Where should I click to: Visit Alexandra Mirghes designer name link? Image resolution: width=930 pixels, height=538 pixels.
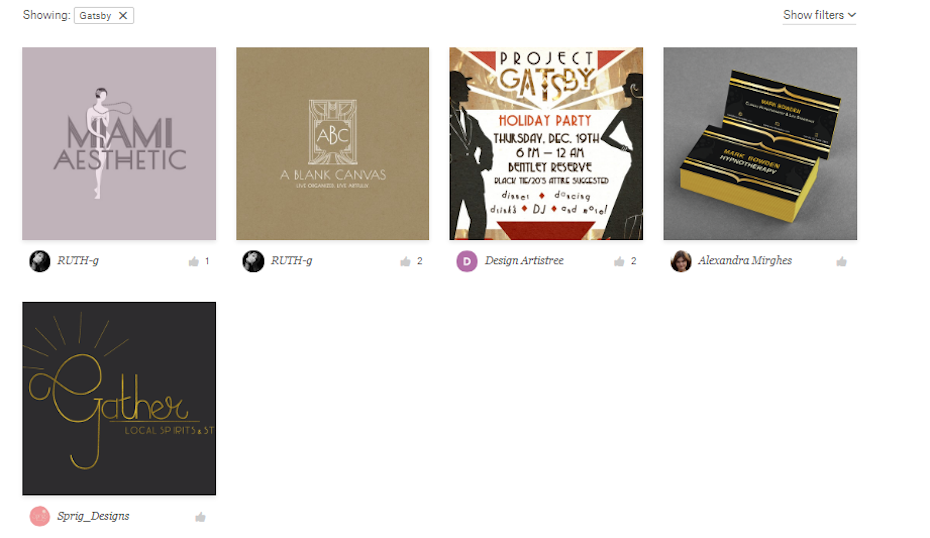click(x=745, y=260)
